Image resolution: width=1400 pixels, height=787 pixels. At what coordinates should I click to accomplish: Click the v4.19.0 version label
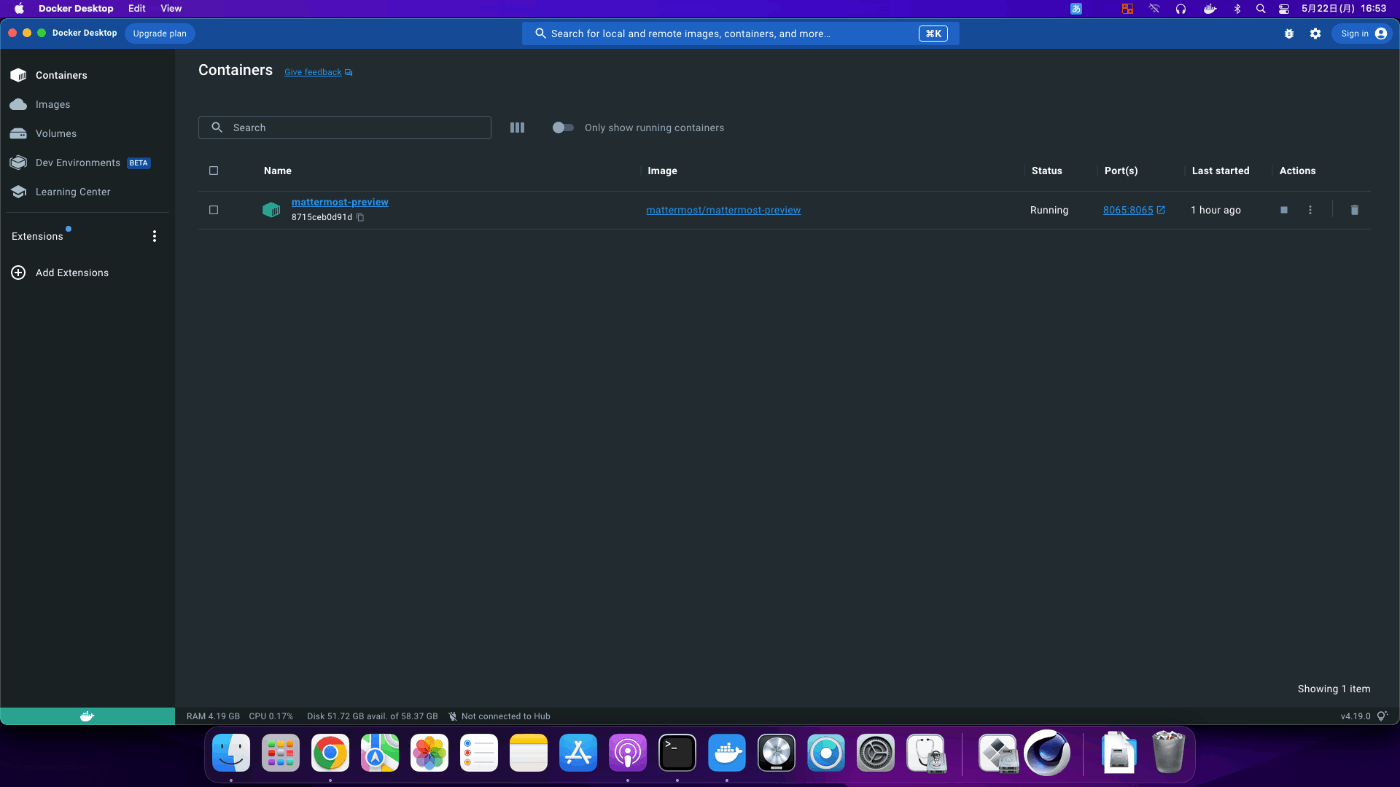pyautogui.click(x=1356, y=716)
